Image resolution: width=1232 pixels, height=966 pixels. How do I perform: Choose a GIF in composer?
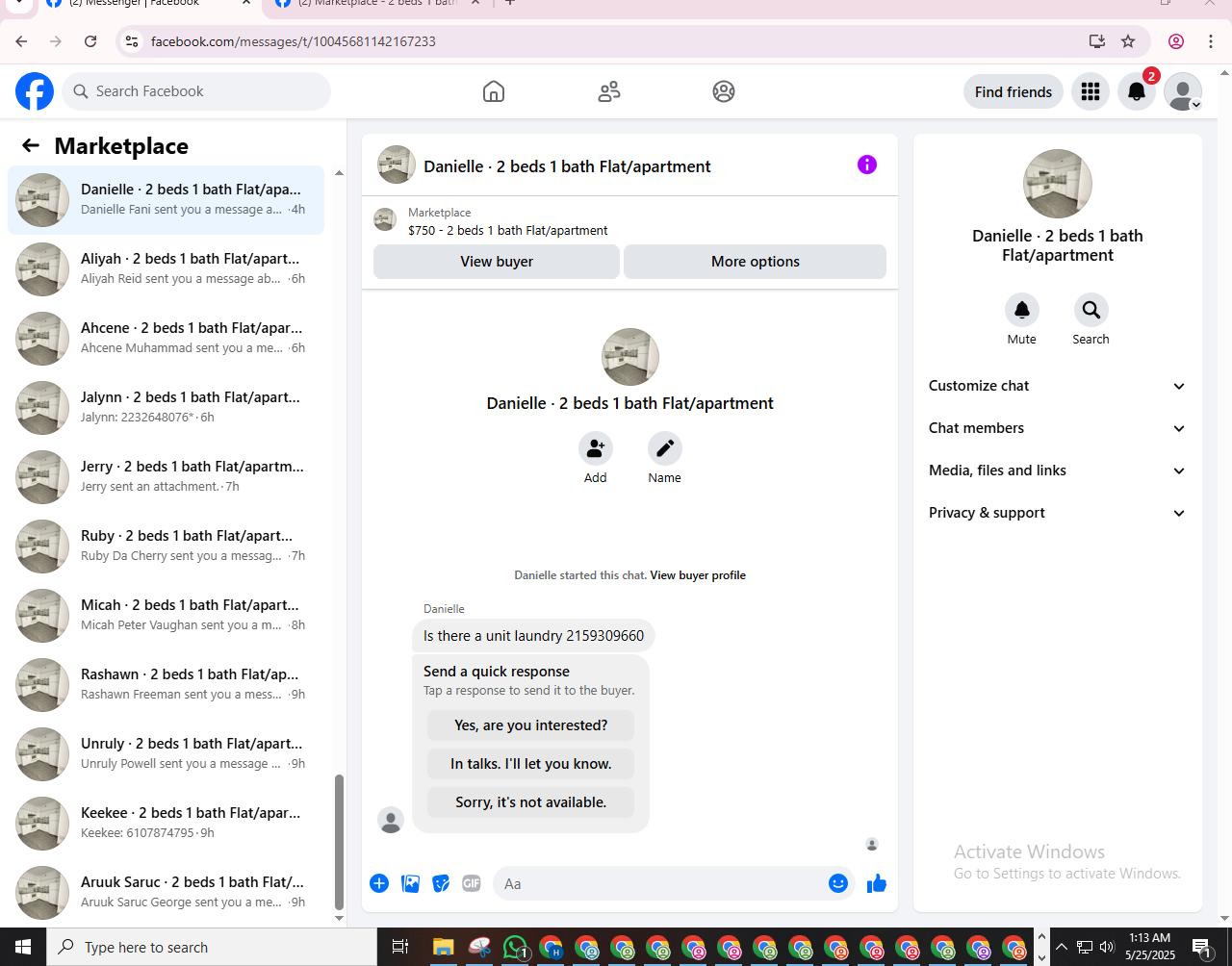click(472, 883)
